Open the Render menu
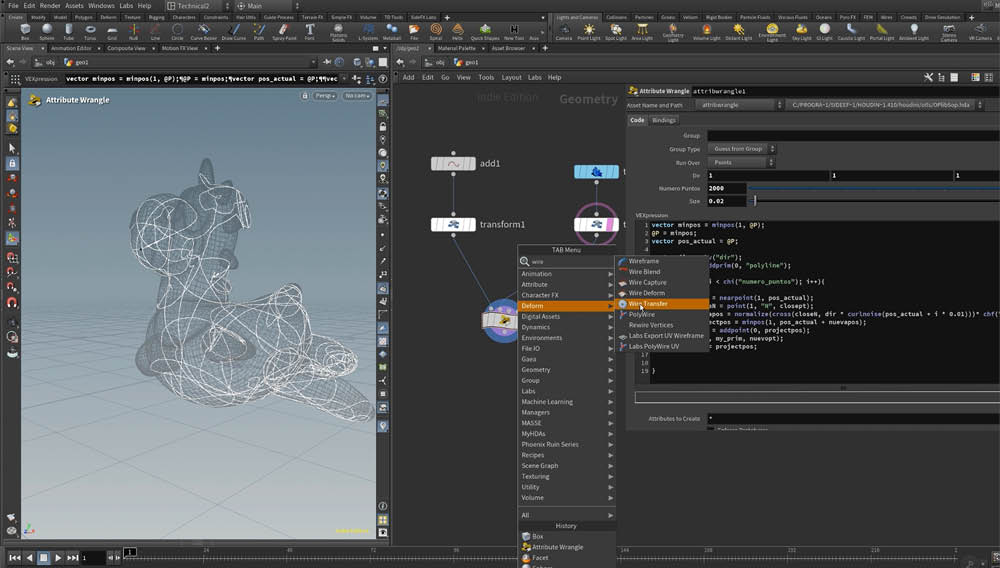This screenshot has width=1000, height=568. pos(50,6)
